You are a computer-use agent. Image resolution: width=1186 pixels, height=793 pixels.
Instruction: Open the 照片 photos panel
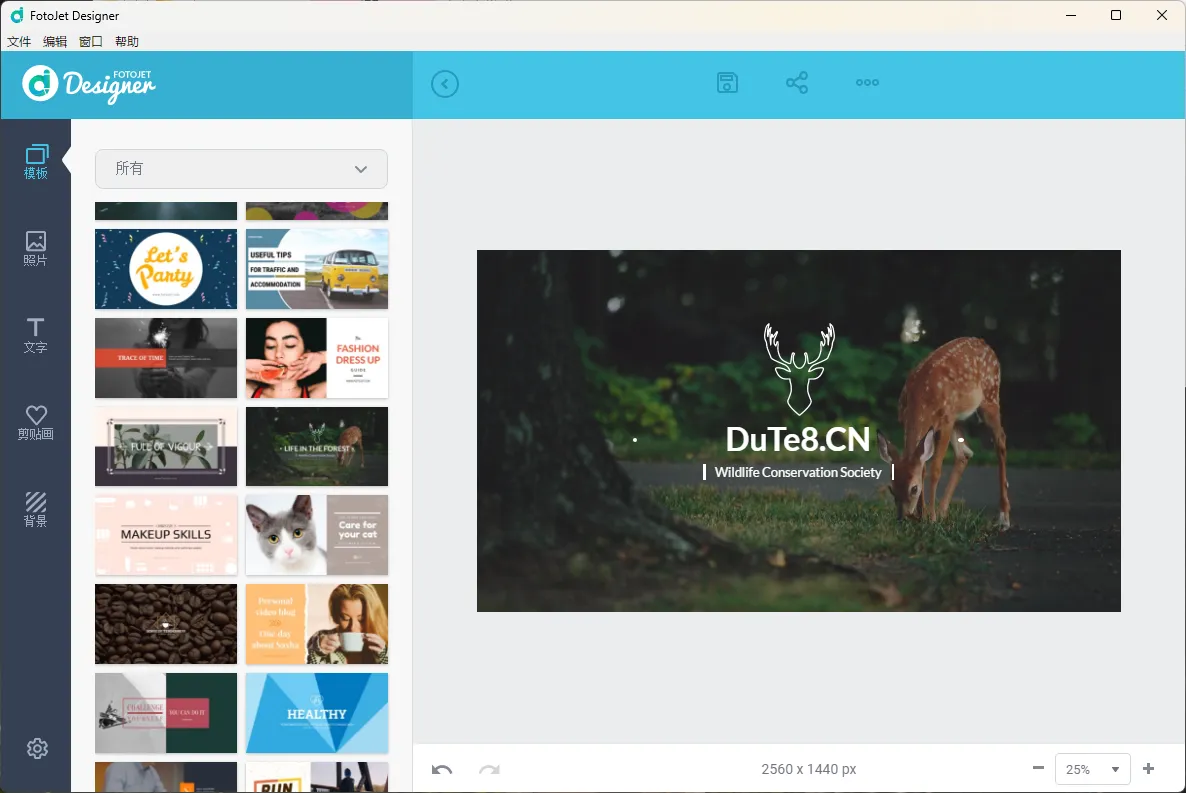coord(36,248)
